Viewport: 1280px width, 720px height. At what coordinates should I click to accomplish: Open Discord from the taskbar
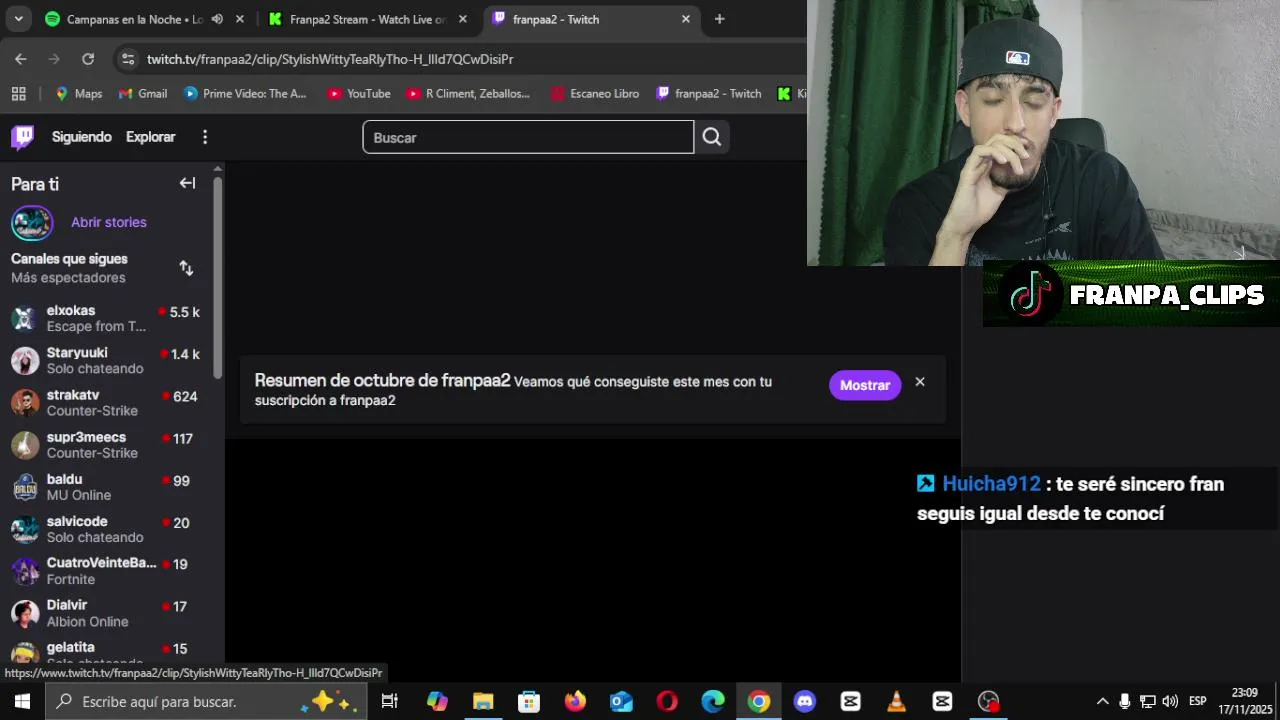click(805, 701)
